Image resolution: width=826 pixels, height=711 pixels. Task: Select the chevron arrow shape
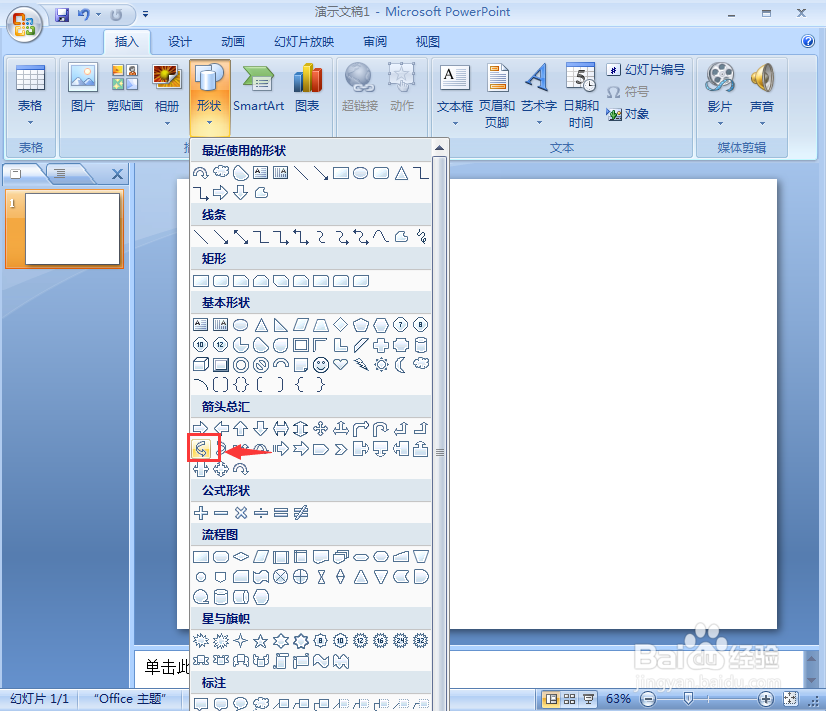(341, 449)
